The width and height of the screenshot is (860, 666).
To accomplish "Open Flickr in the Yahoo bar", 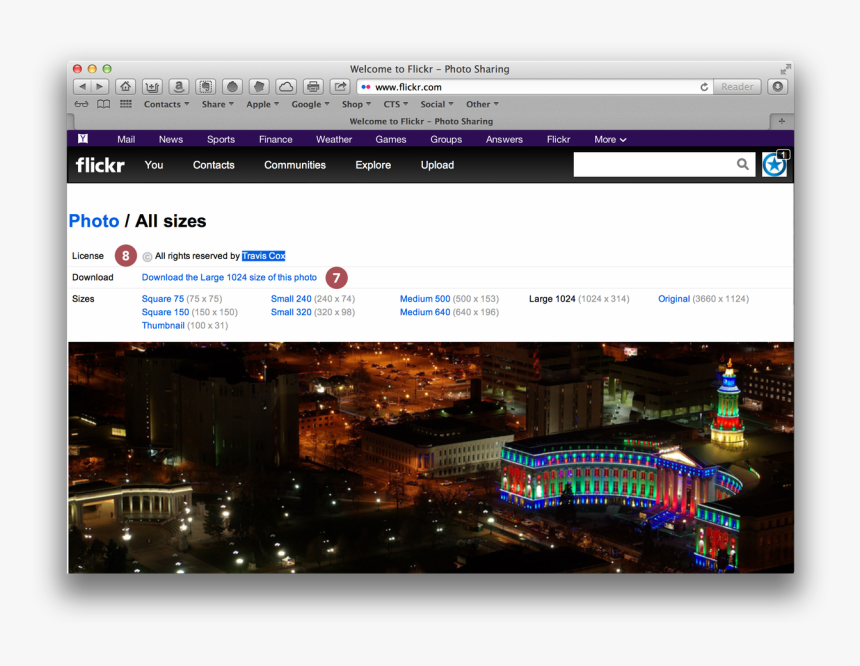I will 558,139.
